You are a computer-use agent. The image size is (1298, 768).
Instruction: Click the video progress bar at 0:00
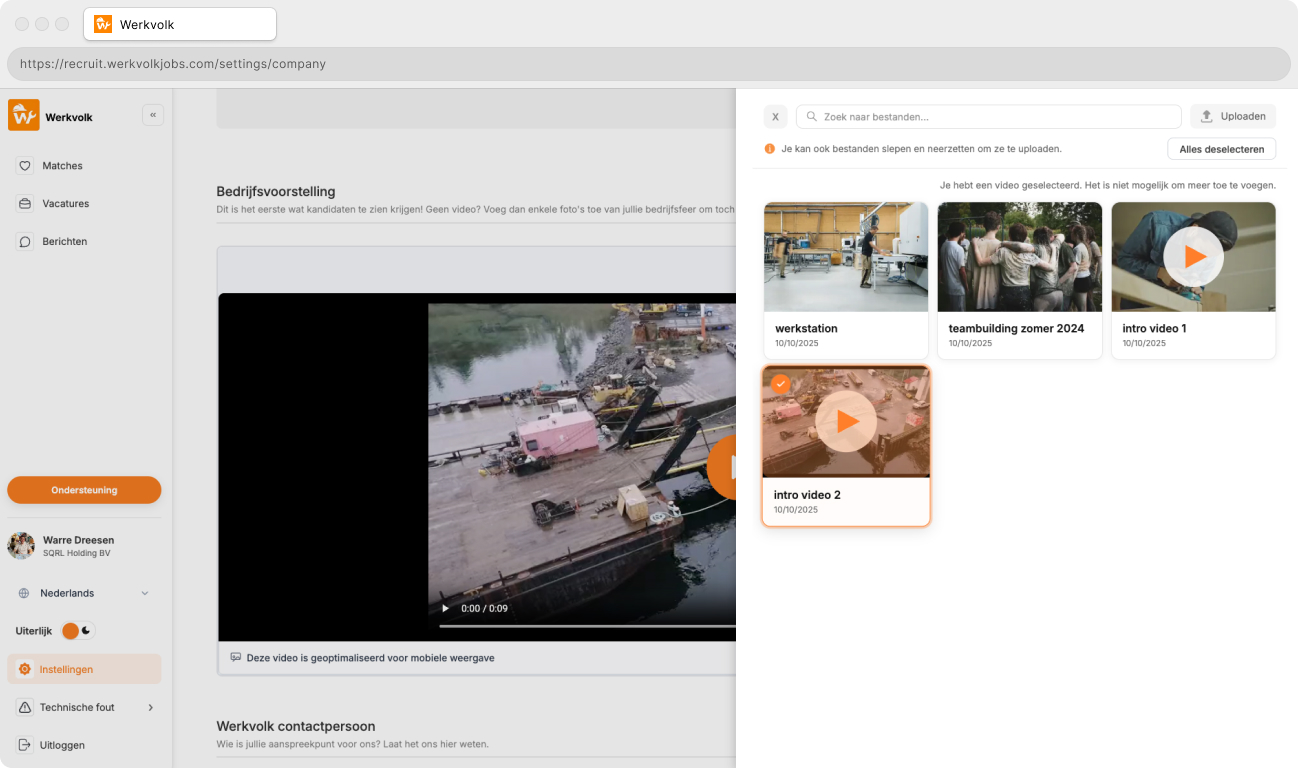pyautogui.click(x=440, y=627)
